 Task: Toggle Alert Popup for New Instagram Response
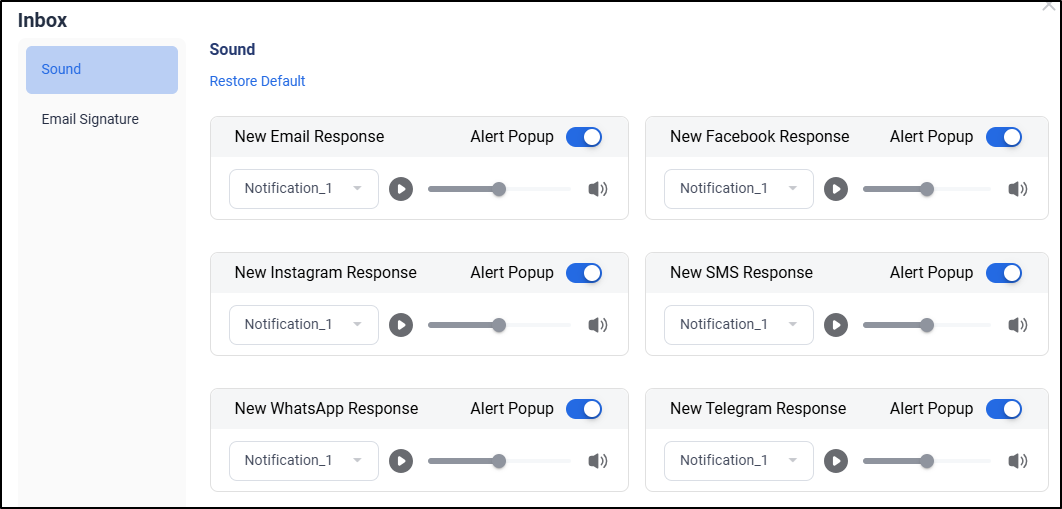tap(584, 273)
